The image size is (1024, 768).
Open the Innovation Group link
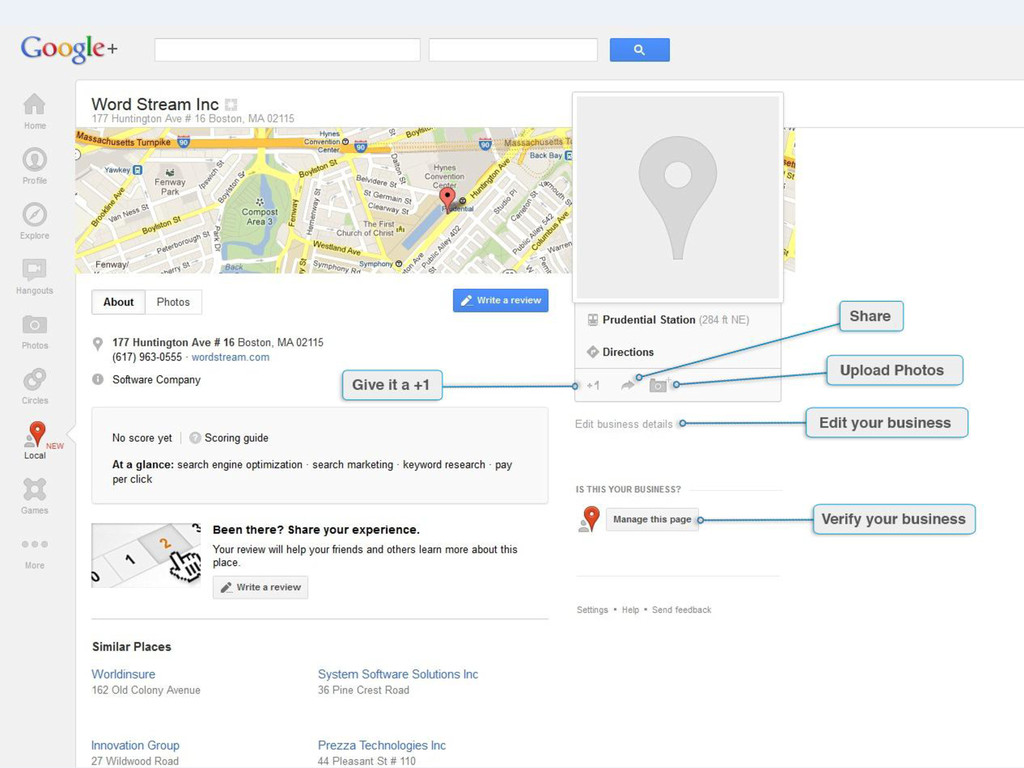coord(135,745)
